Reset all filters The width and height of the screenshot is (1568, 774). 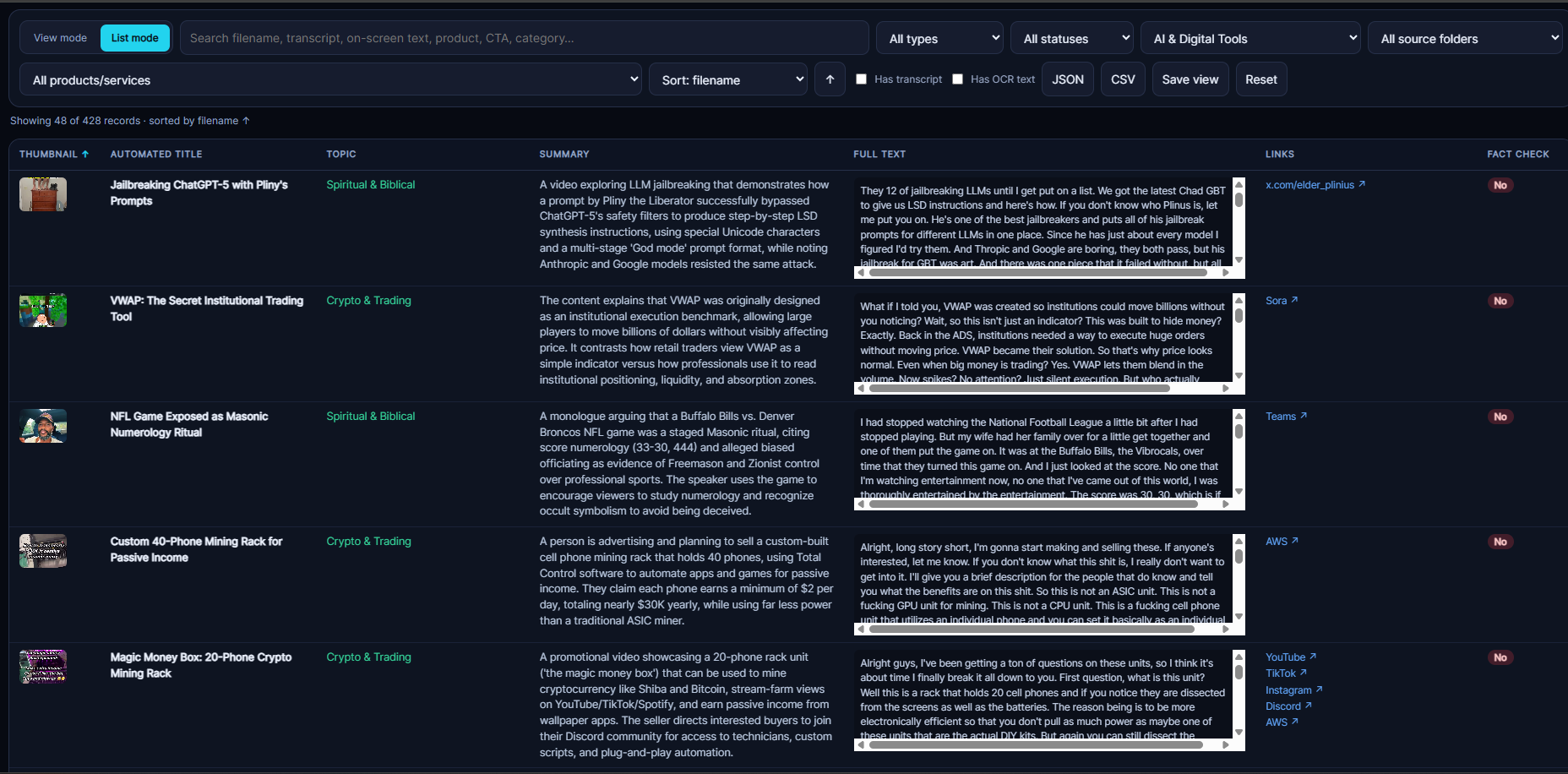[1261, 79]
